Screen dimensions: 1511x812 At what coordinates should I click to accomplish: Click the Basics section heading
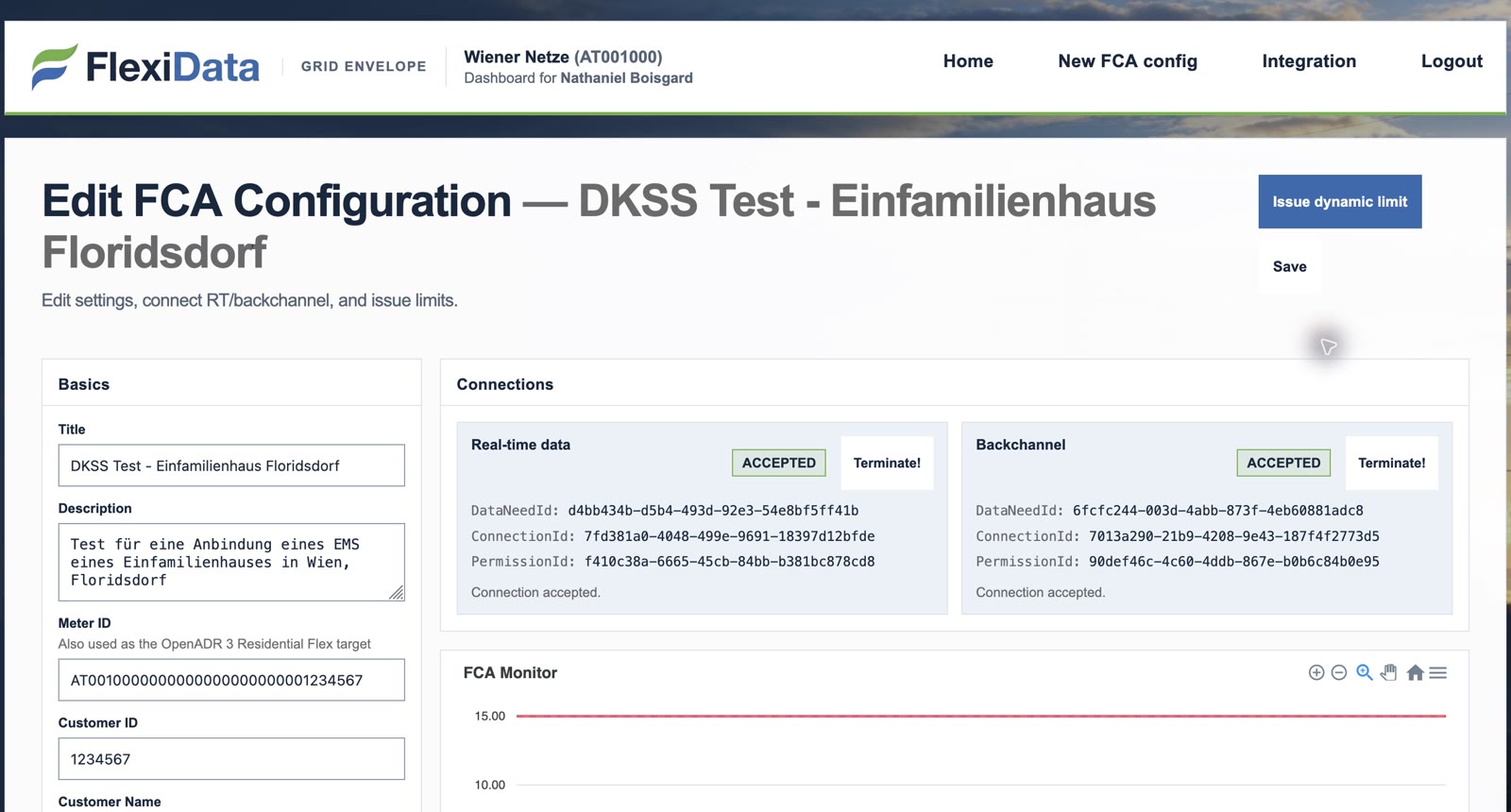(84, 384)
